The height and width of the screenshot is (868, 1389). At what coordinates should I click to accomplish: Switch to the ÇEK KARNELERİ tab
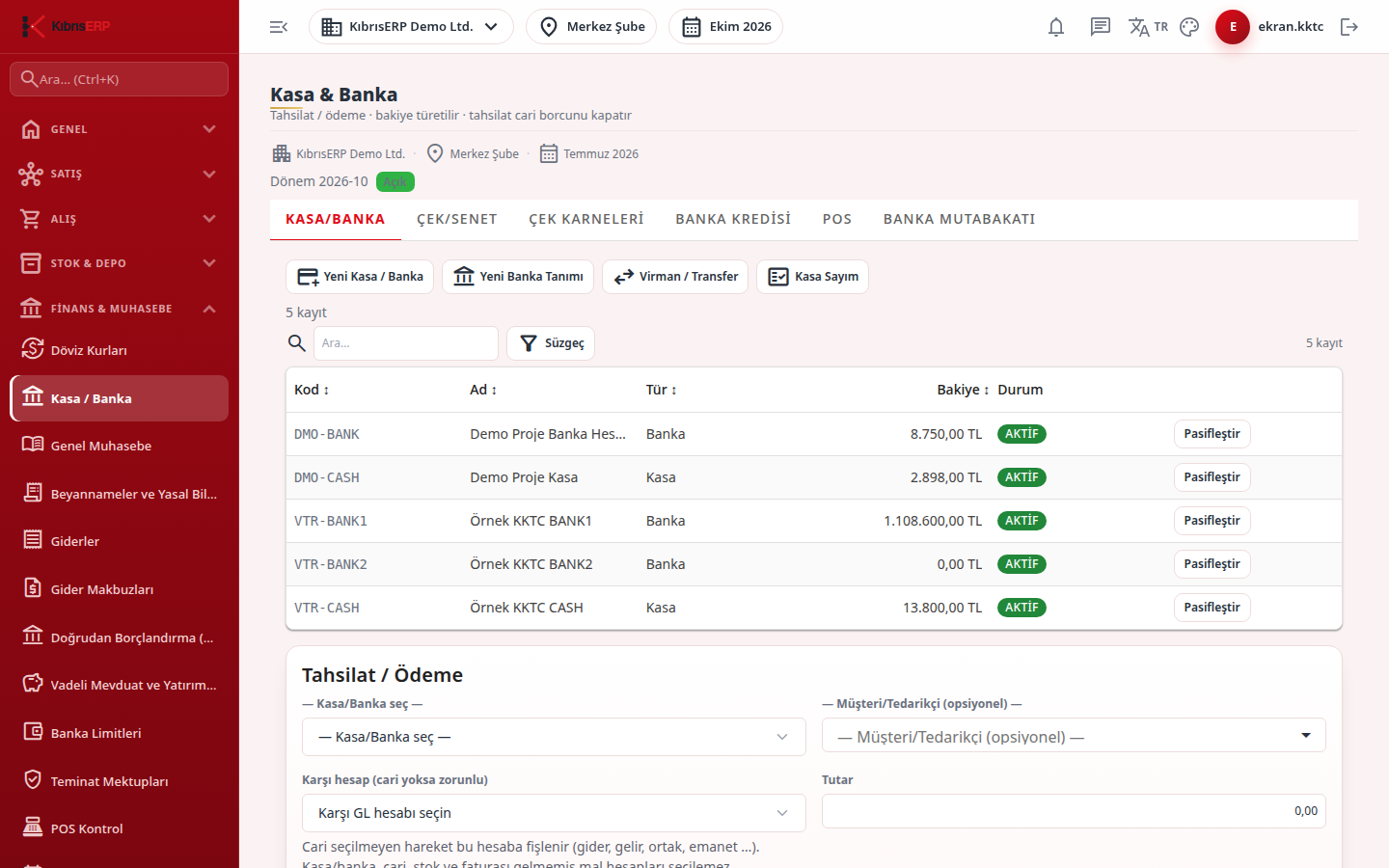586,220
